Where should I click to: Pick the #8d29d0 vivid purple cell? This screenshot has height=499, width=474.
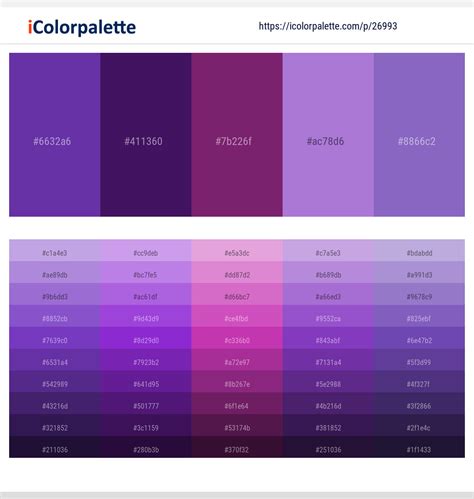click(146, 338)
